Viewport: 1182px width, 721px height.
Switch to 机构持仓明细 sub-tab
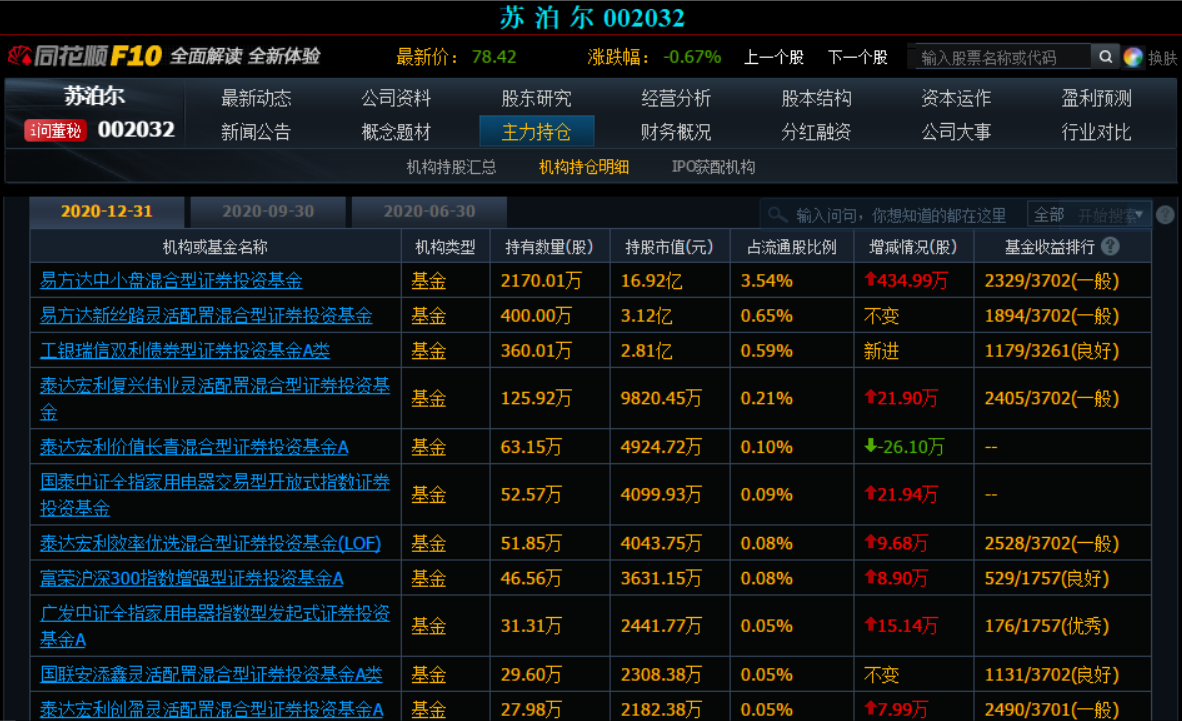(583, 167)
